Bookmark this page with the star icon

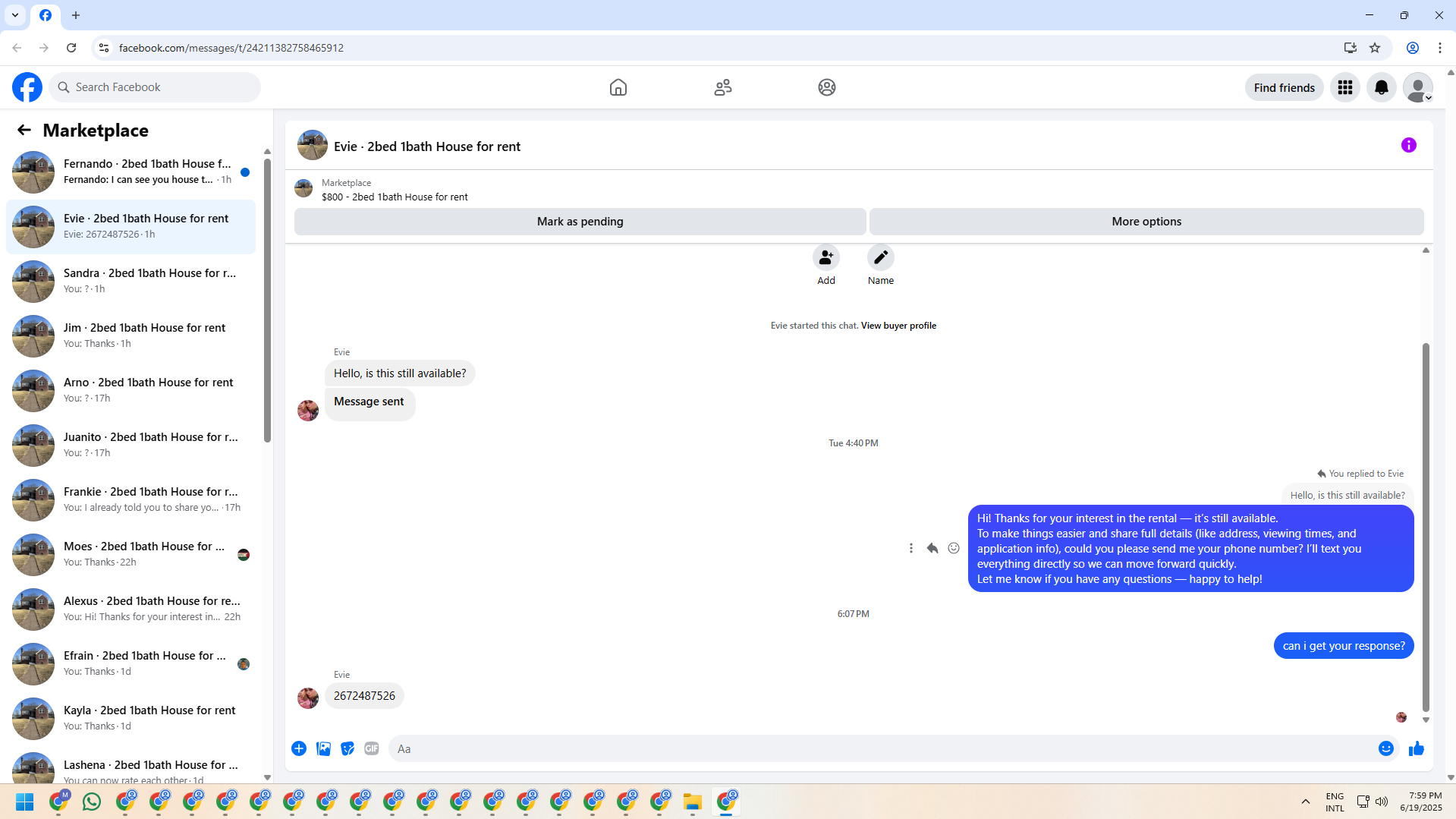click(x=1375, y=48)
